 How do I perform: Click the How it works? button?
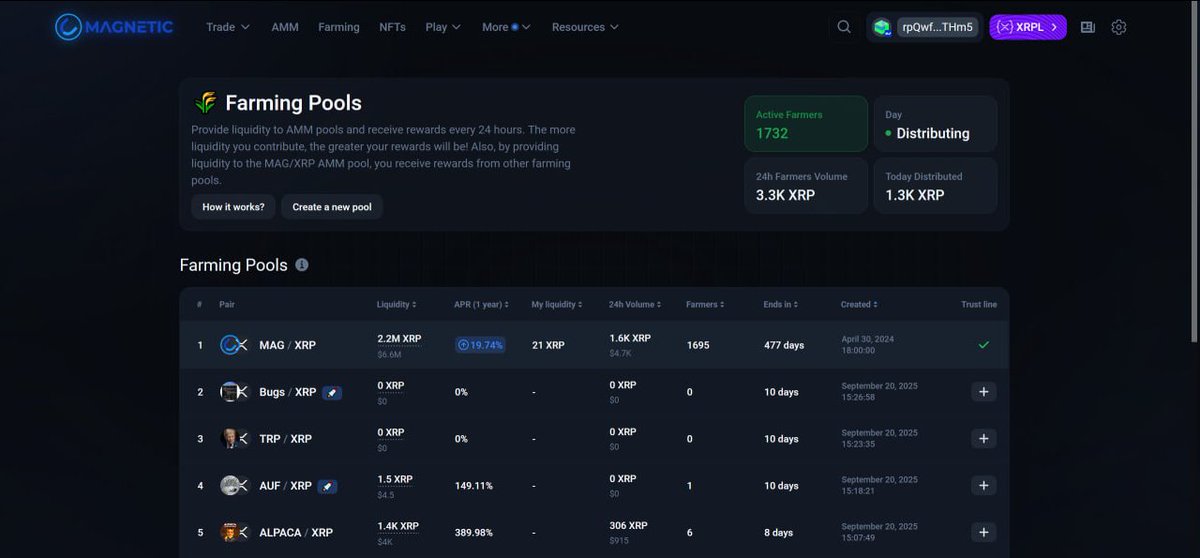point(233,207)
